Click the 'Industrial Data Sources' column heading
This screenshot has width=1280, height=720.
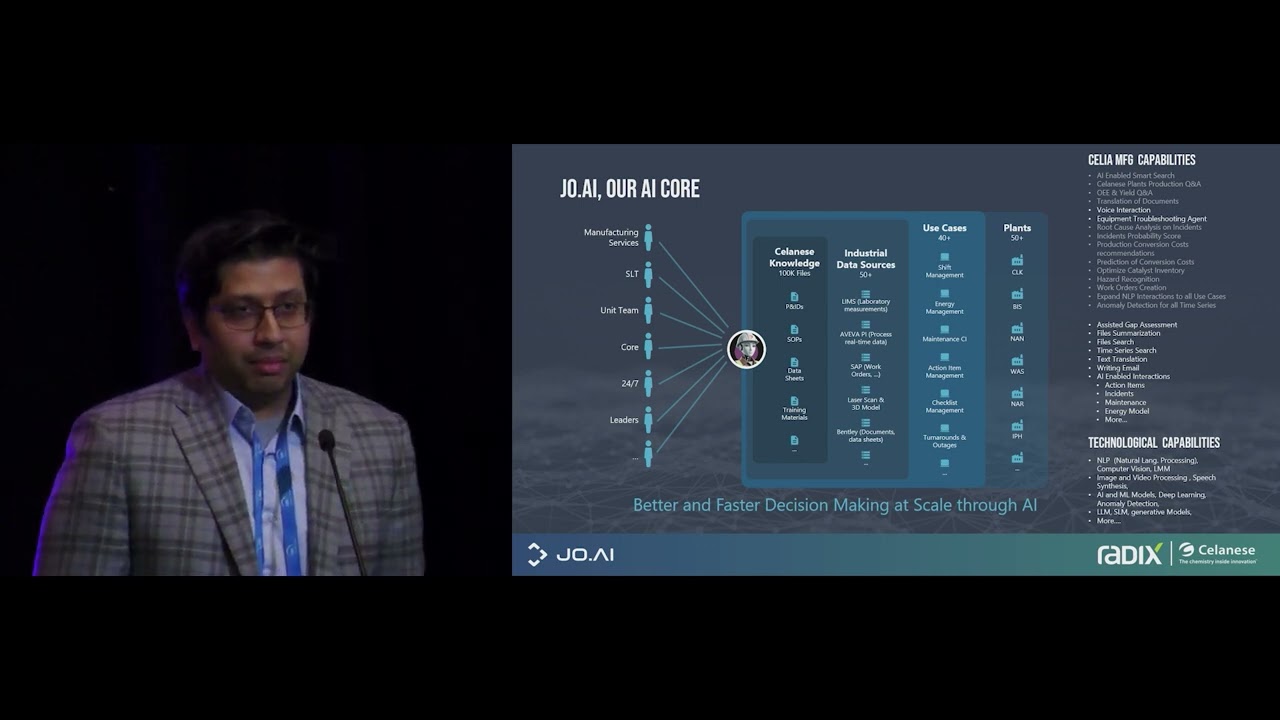(x=866, y=259)
